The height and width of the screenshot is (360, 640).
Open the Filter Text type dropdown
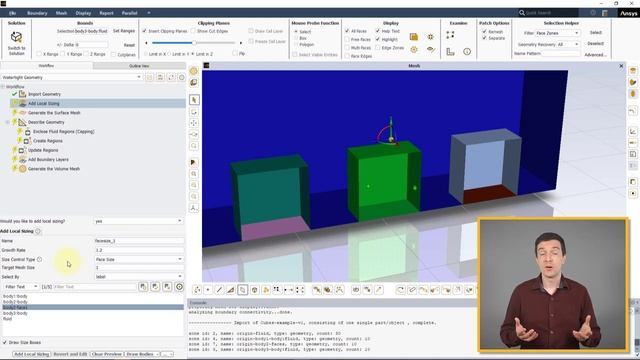click(x=21, y=287)
